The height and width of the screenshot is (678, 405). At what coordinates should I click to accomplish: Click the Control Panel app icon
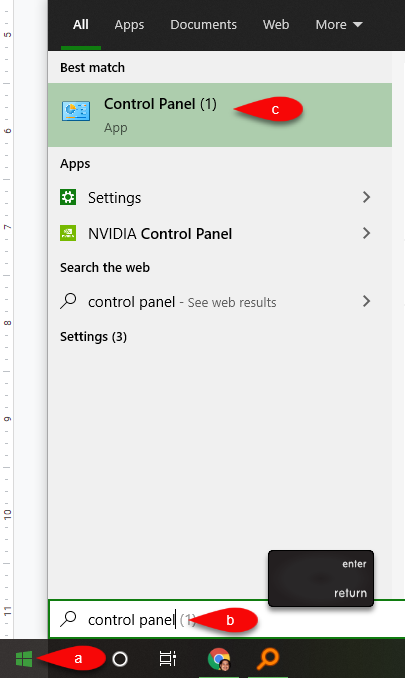tap(76, 111)
